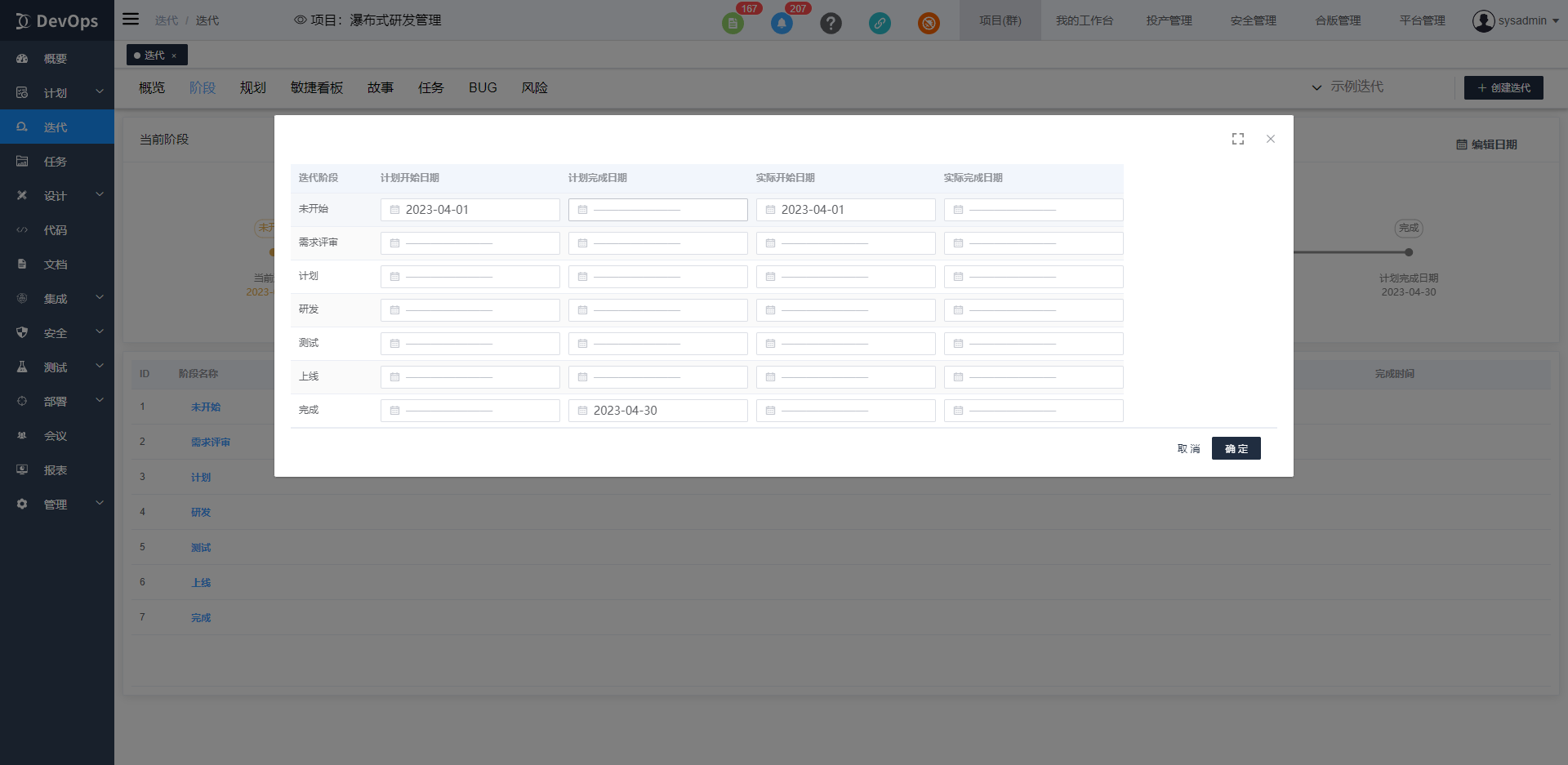Screen dimensions: 1568x765
Task: Close the 迭代 tab with its x
Action: [174, 56]
